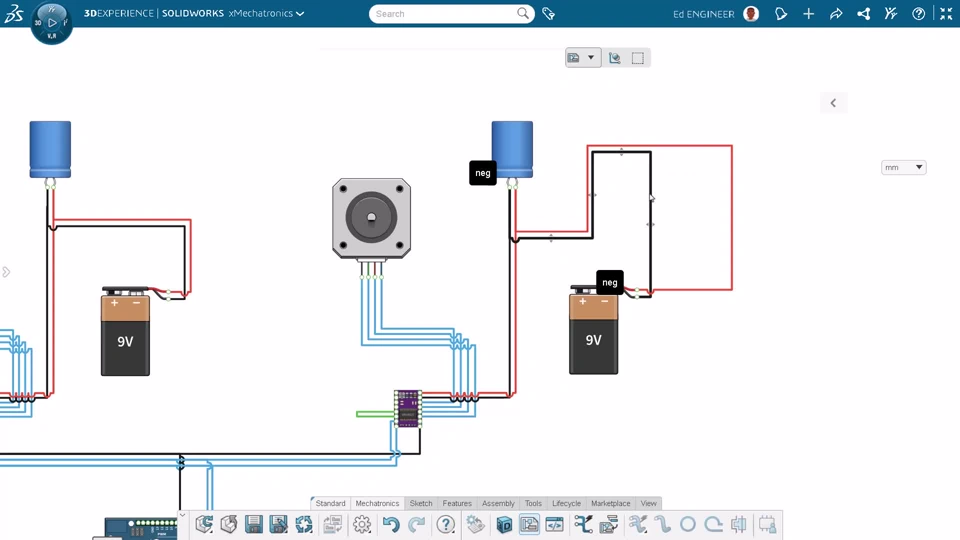Click the Save As disk with pencil icon

click(x=279, y=524)
